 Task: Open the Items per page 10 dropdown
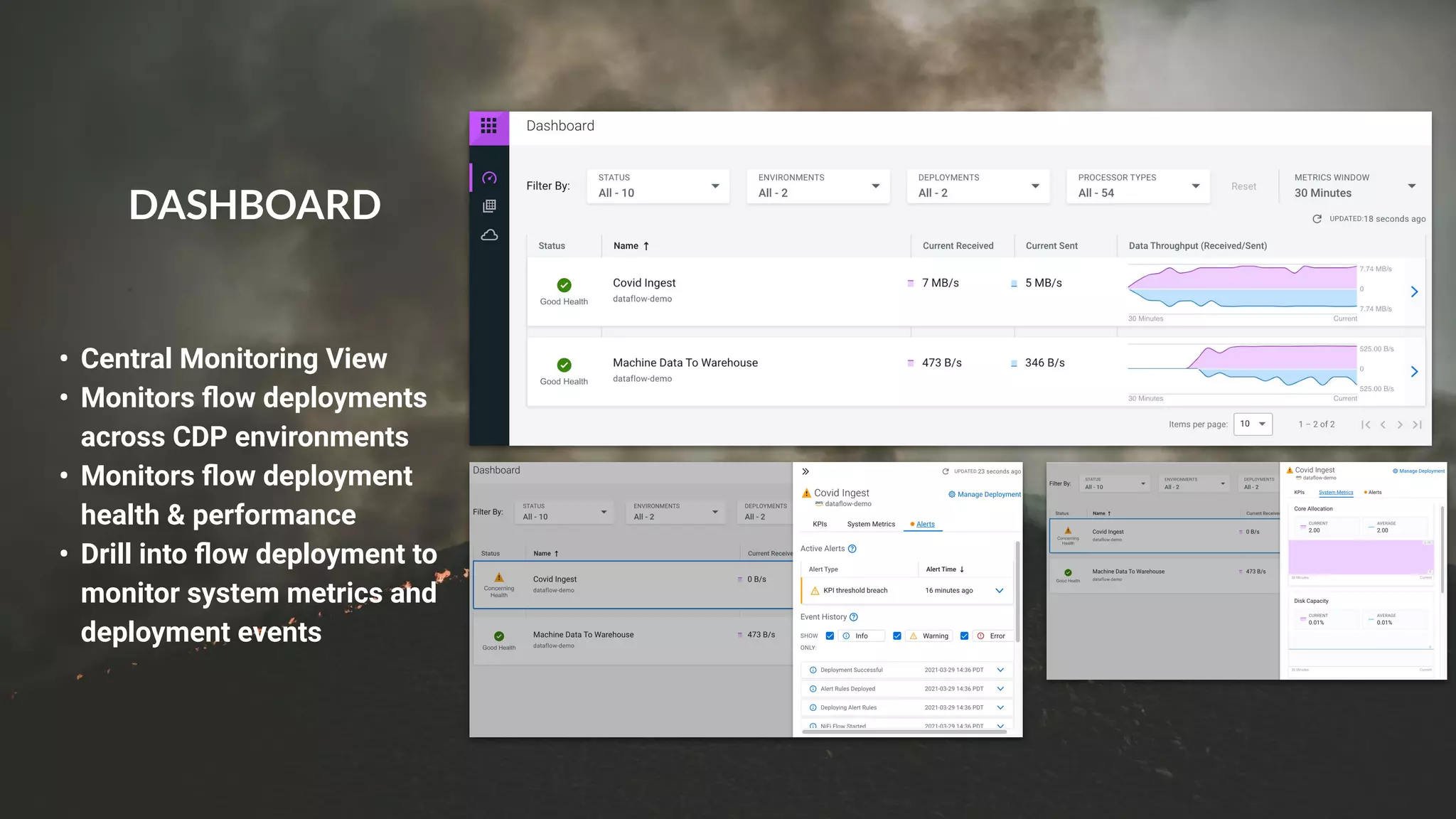1253,424
